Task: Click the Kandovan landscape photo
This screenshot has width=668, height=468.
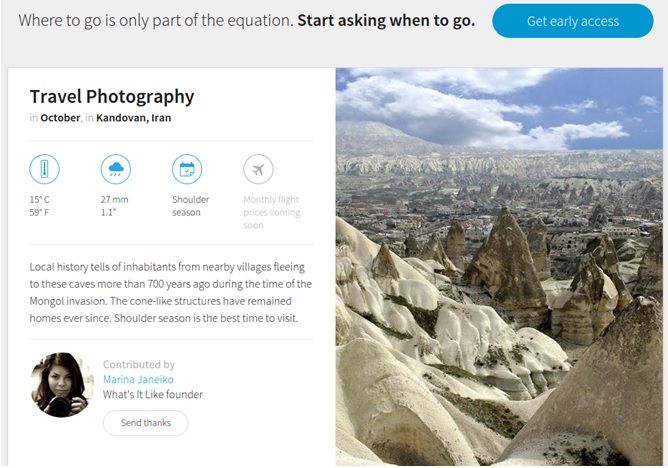Action: point(500,266)
